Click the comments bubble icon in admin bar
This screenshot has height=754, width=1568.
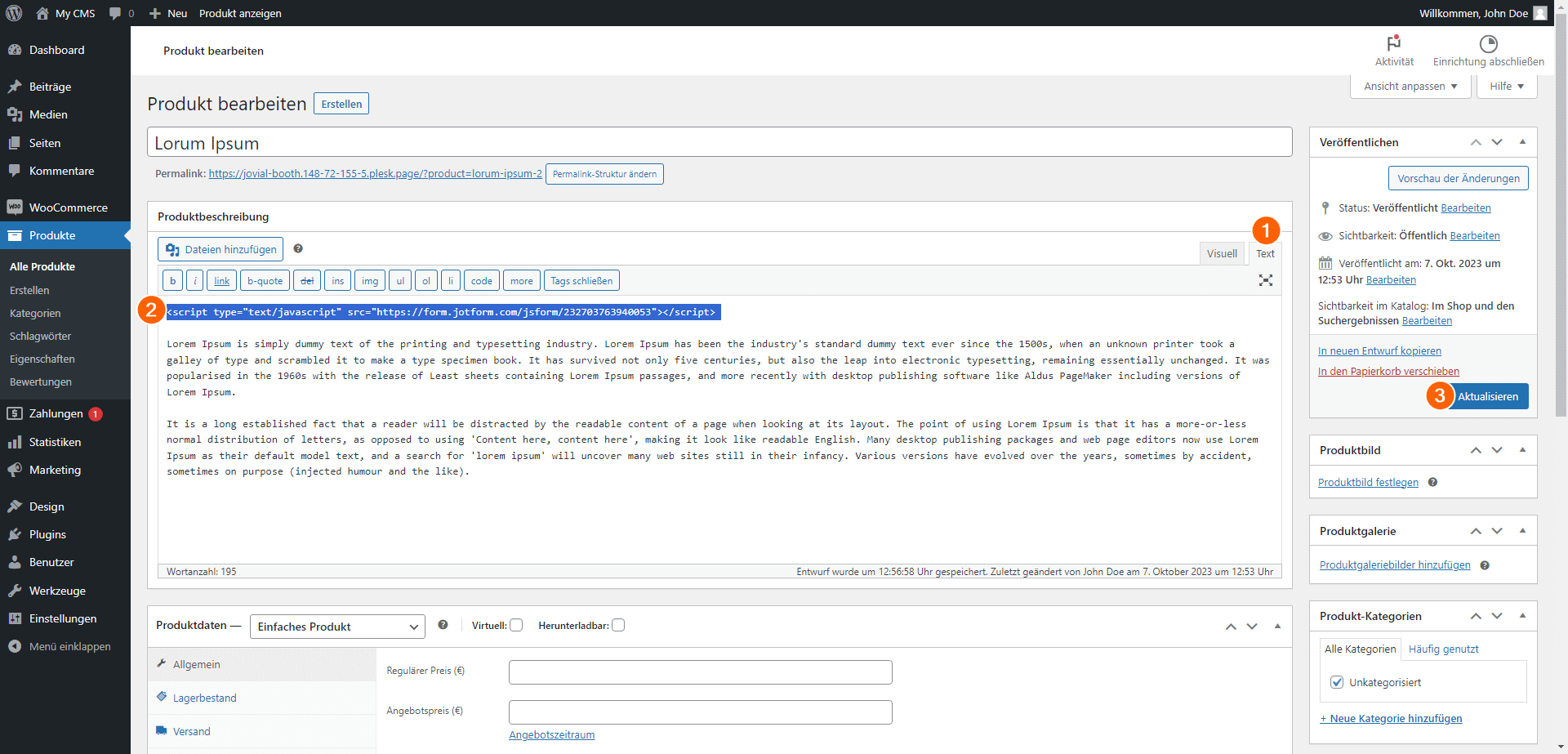tap(115, 13)
